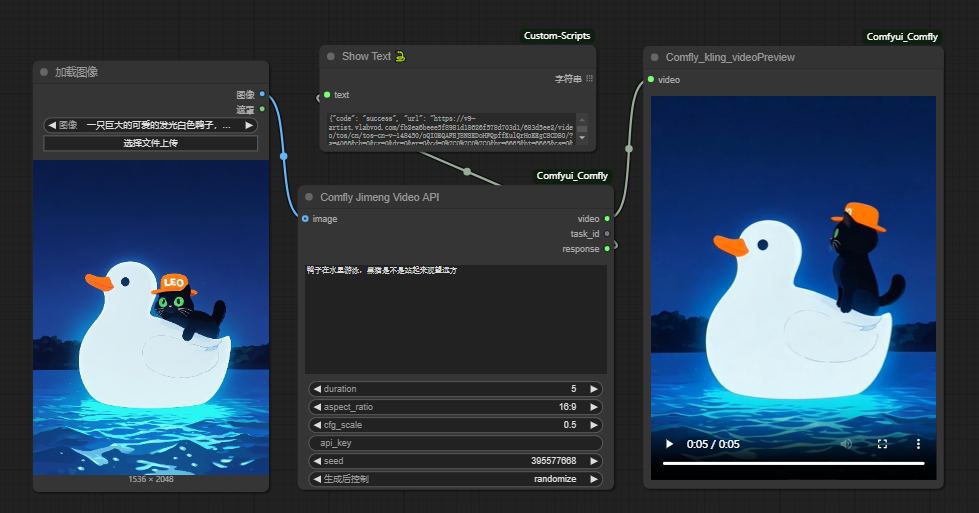Click the 选择文件上传 upload button

[150, 143]
